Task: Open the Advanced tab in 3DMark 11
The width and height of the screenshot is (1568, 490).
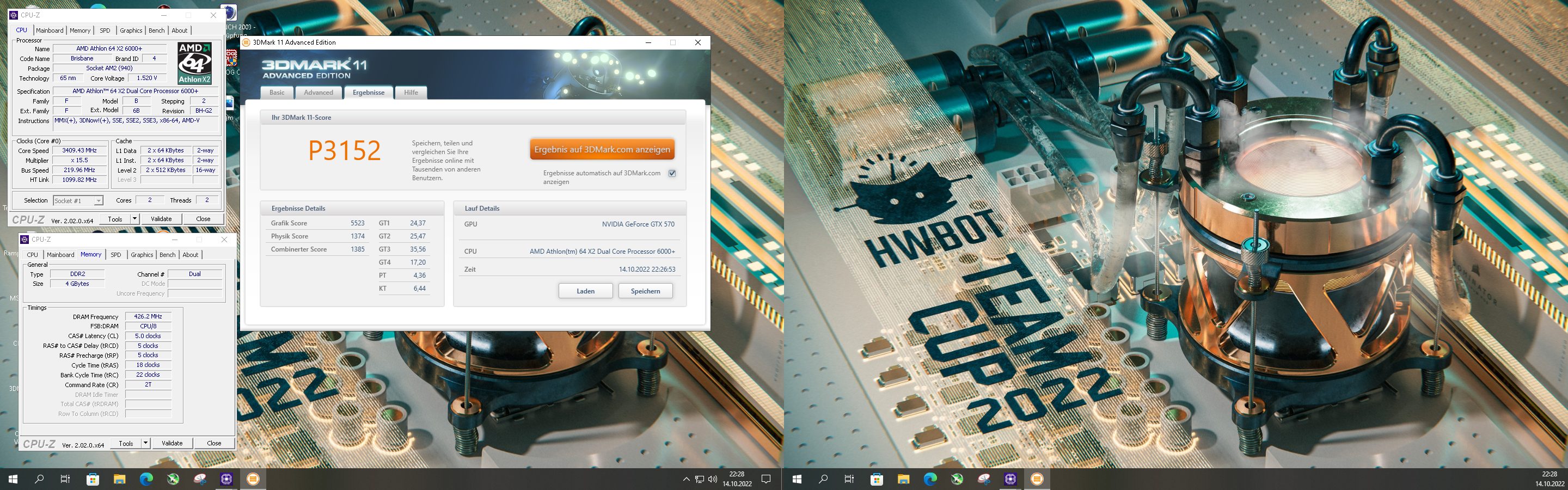Action: tap(318, 93)
